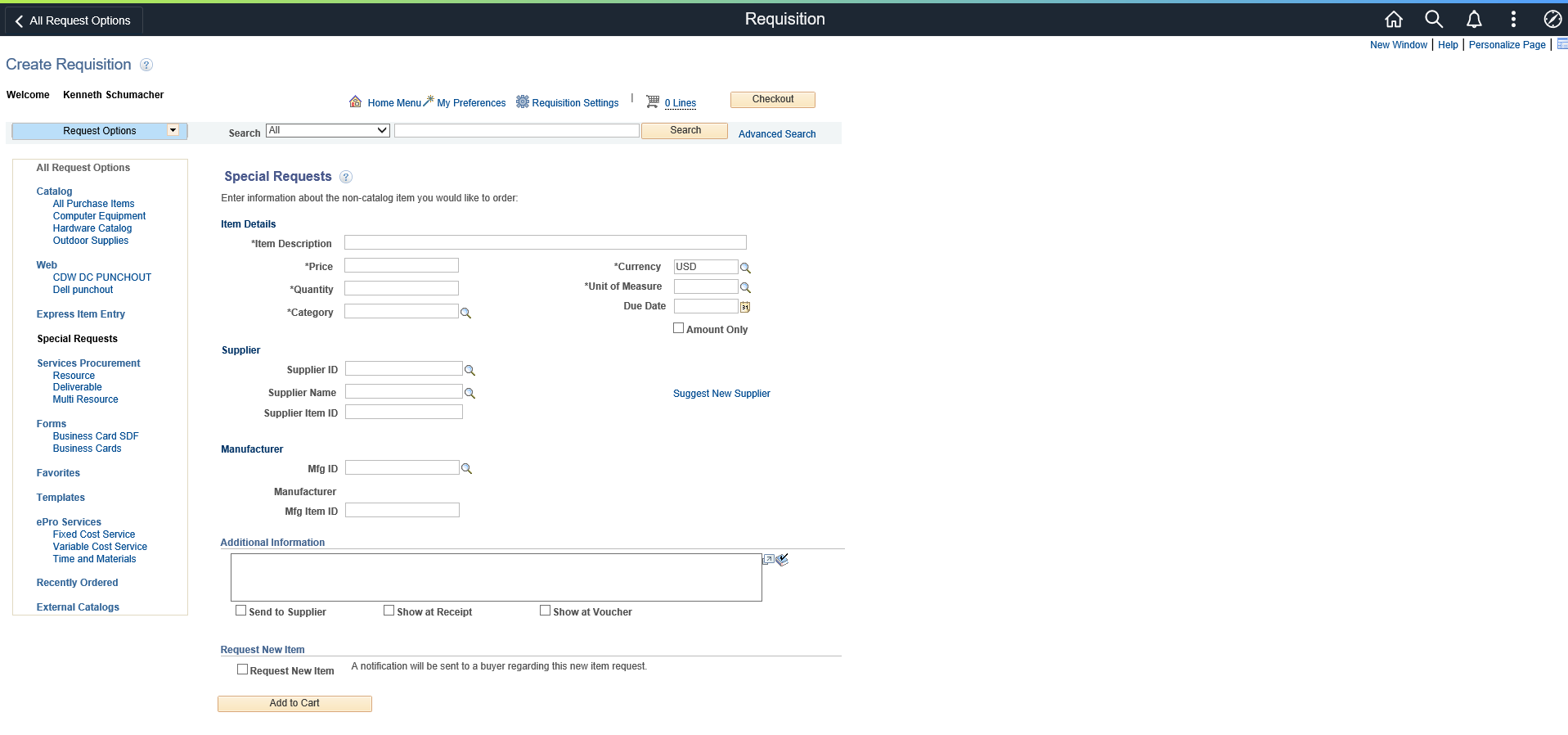Viewport: 1568px width, 735px height.
Task: Open the three-dot actions menu
Action: [x=1513, y=19]
